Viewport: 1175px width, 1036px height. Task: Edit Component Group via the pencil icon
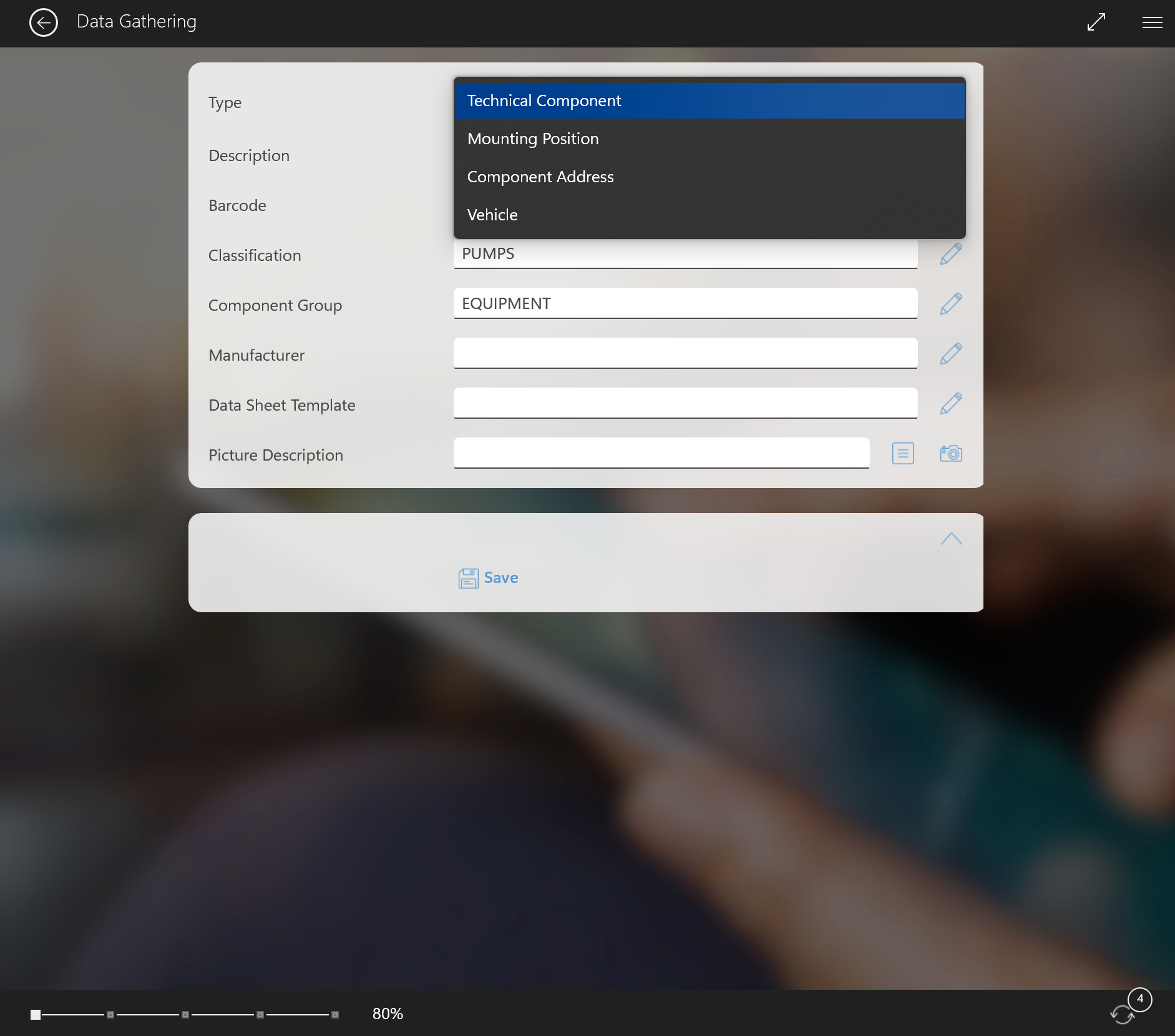(951, 304)
